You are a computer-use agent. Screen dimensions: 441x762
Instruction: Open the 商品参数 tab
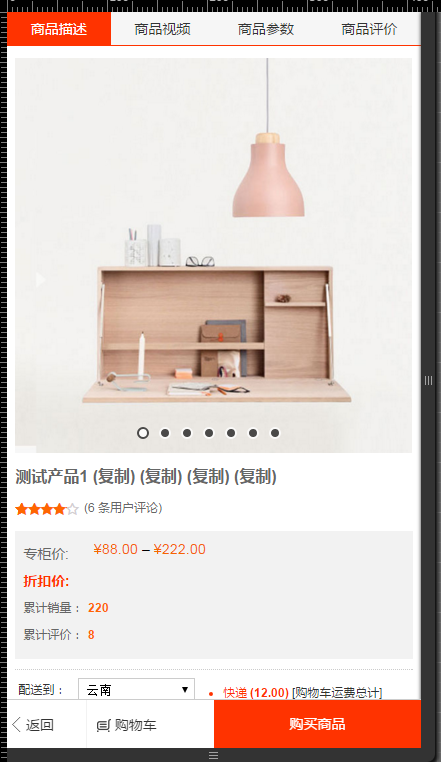coord(266,29)
